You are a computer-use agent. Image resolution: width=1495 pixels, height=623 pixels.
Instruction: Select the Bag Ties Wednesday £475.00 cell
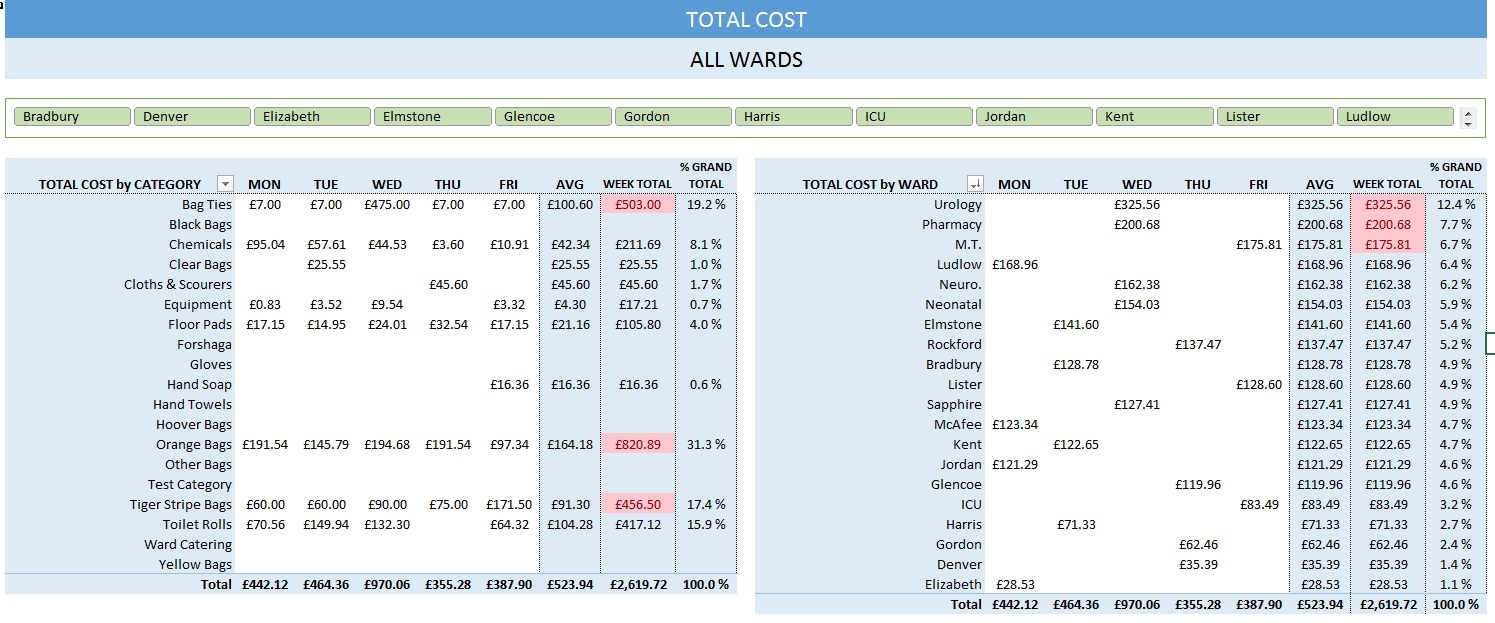[x=387, y=205]
